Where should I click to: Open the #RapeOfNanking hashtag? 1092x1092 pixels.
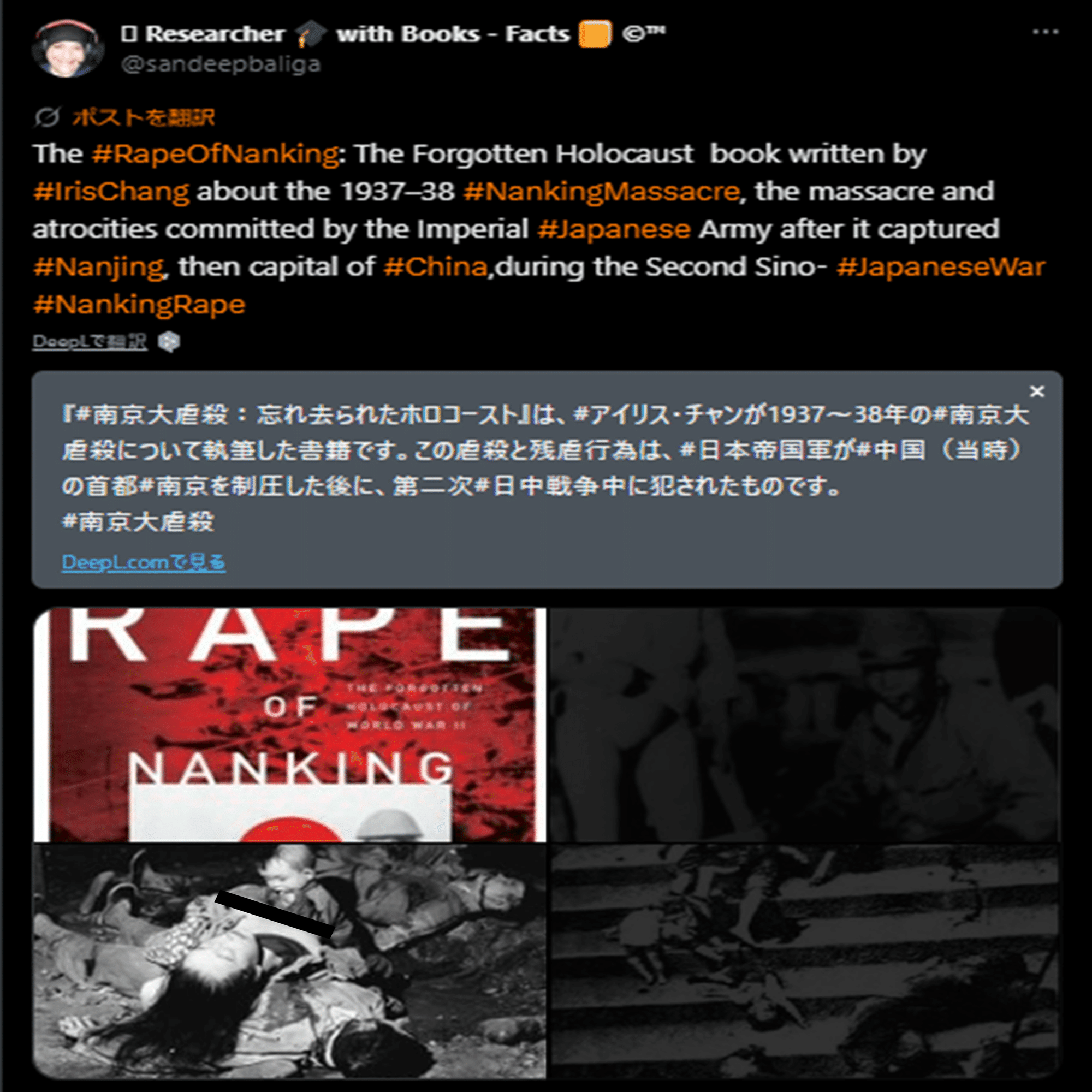pos(215,154)
